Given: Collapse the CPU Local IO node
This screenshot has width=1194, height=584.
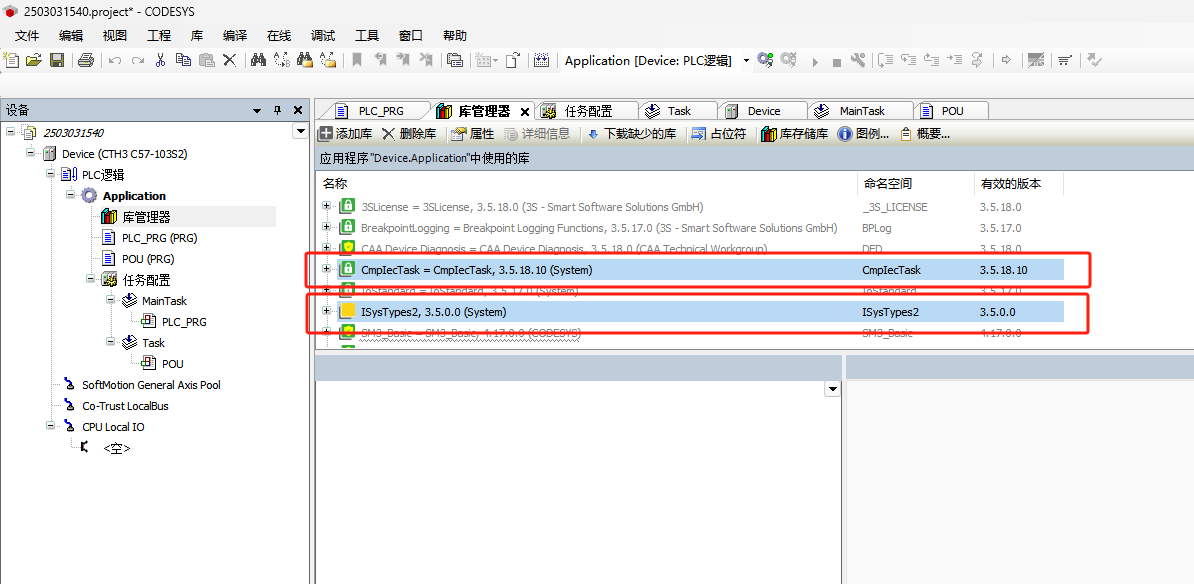Looking at the screenshot, I should tap(50, 426).
